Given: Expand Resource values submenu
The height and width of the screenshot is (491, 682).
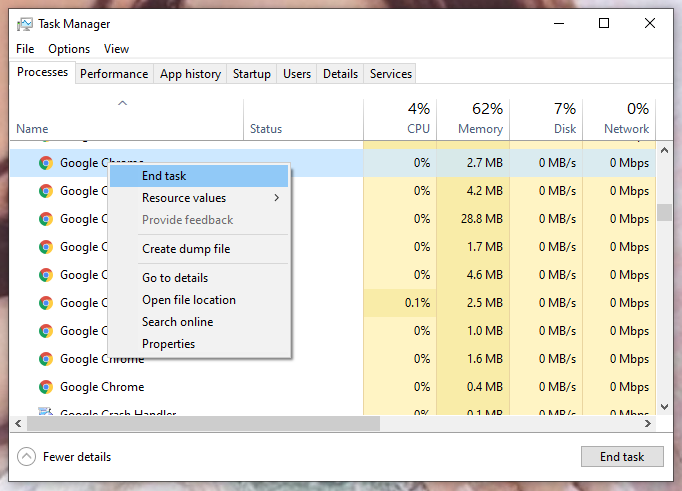Looking at the screenshot, I should 199,198.
